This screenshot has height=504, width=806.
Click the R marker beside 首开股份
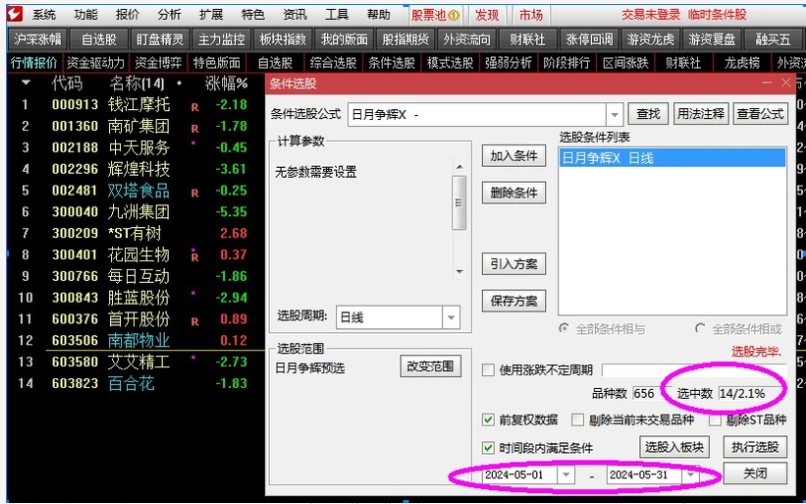pyautogui.click(x=195, y=320)
